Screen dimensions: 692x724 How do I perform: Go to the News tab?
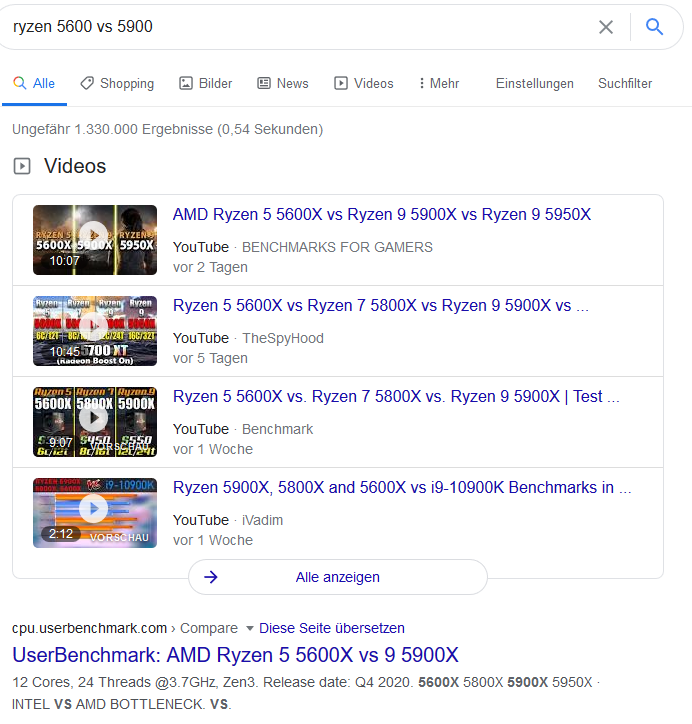(x=283, y=84)
